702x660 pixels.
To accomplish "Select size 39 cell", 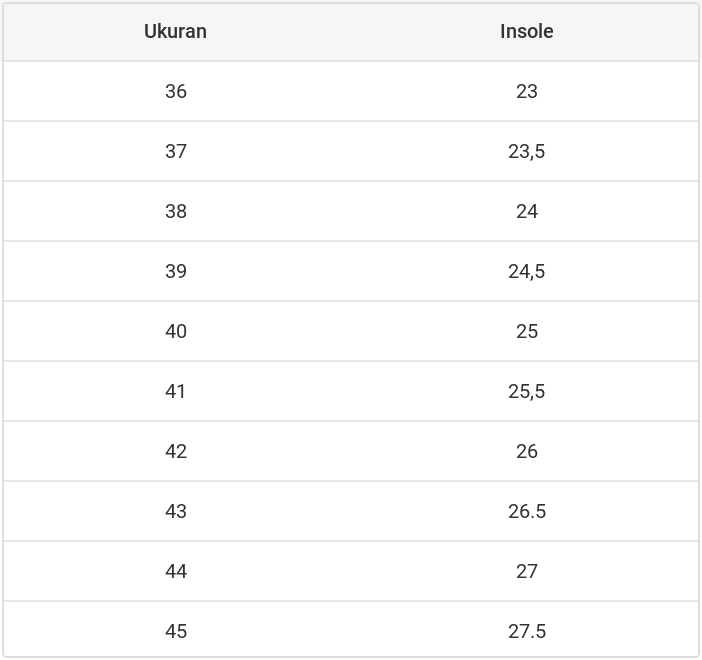I will point(176,271).
